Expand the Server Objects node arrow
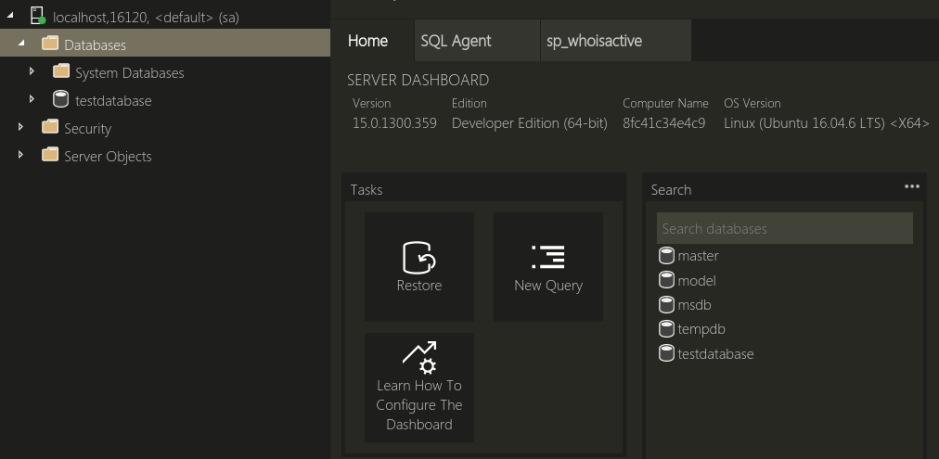Viewport: 939px width, 459px height. pyautogui.click(x=22, y=156)
